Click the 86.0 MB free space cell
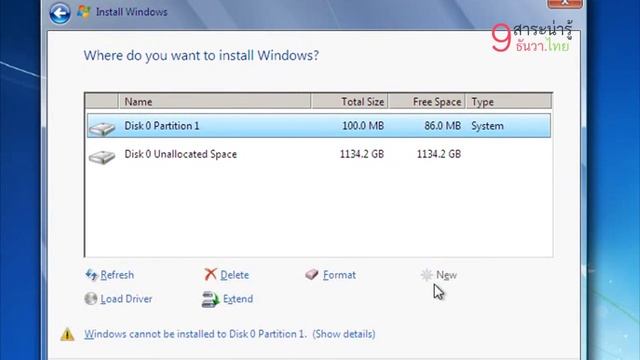The image size is (640, 360). (442, 126)
